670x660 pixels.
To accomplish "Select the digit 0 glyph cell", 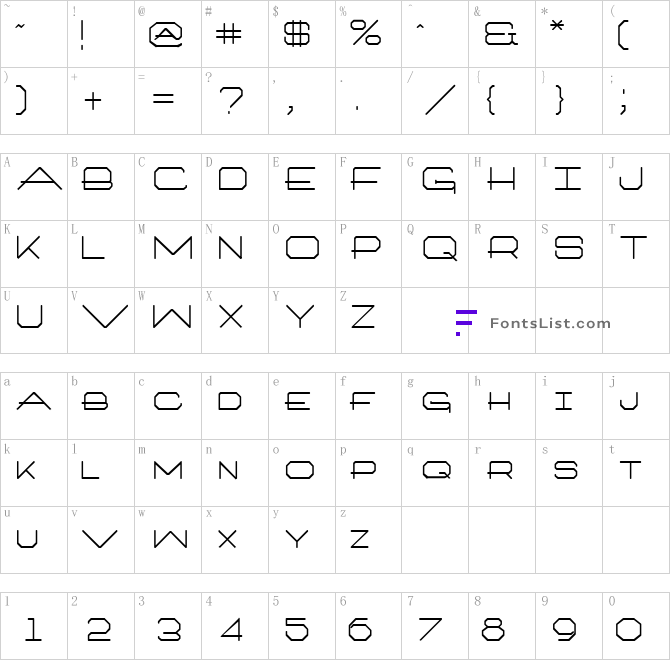I will (636, 626).
